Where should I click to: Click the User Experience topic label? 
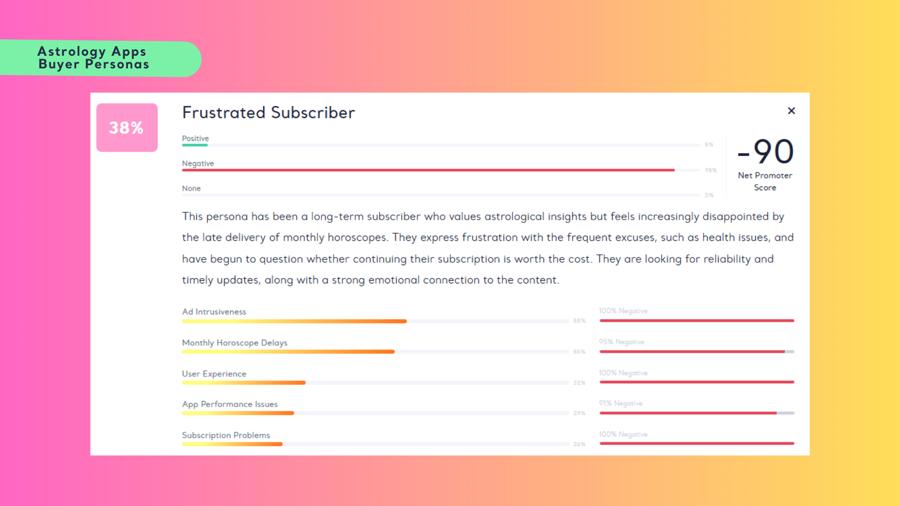pyautogui.click(x=214, y=374)
